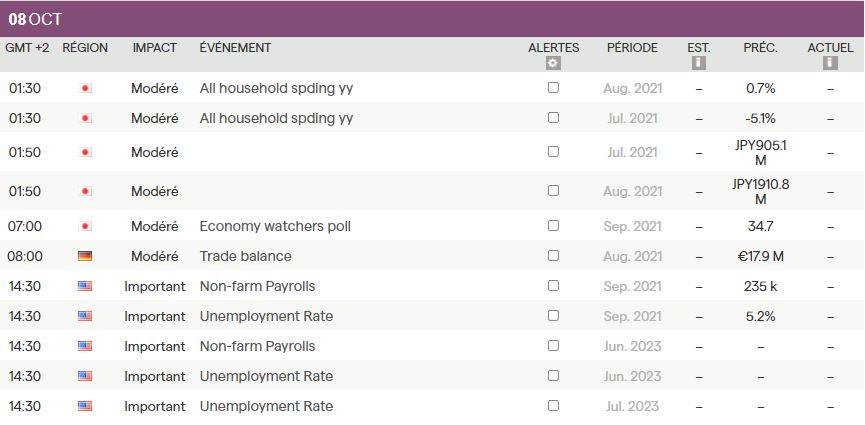
Task: Click the alerts settings gear icon
Action: [554, 63]
